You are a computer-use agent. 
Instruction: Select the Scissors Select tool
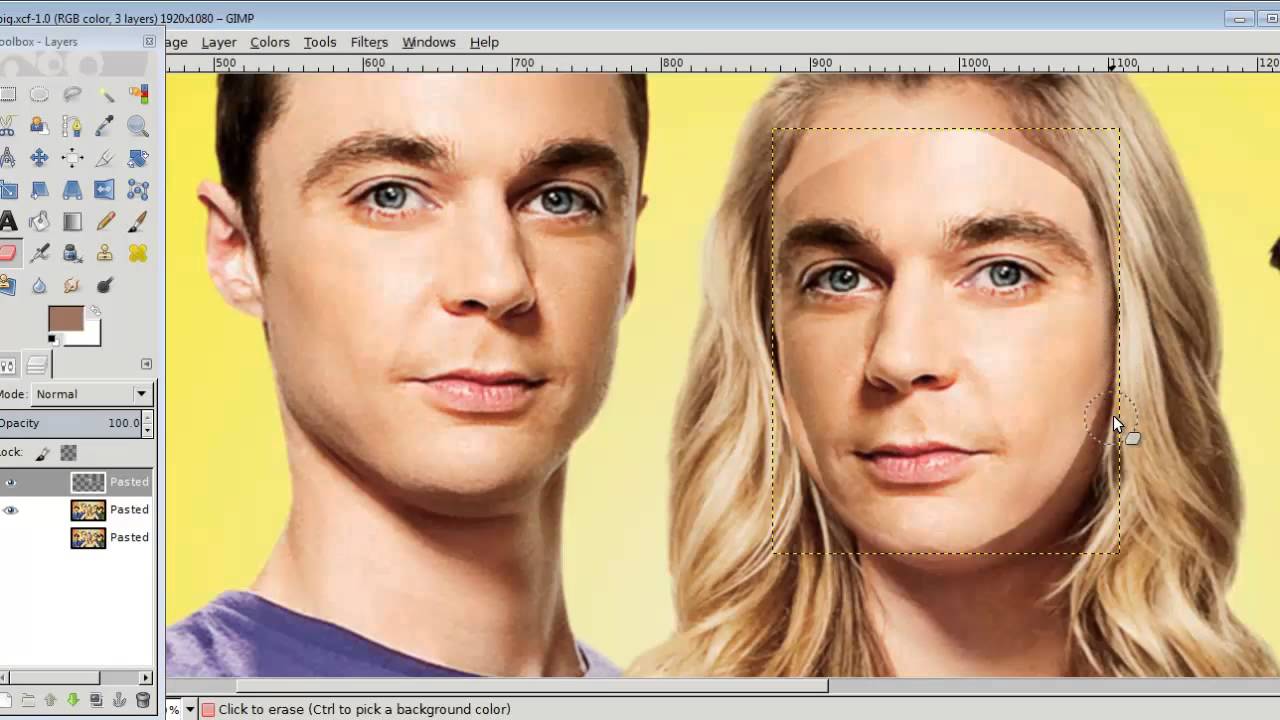coord(6,126)
